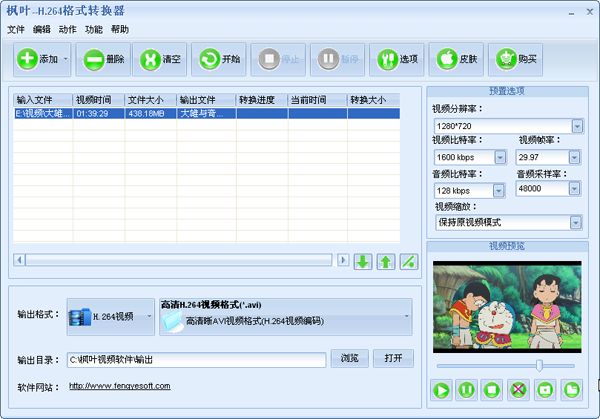Close the 枫叶 H.264 converter window
Image resolution: width=600 pixels, height=419 pixels.
pyautogui.click(x=590, y=12)
